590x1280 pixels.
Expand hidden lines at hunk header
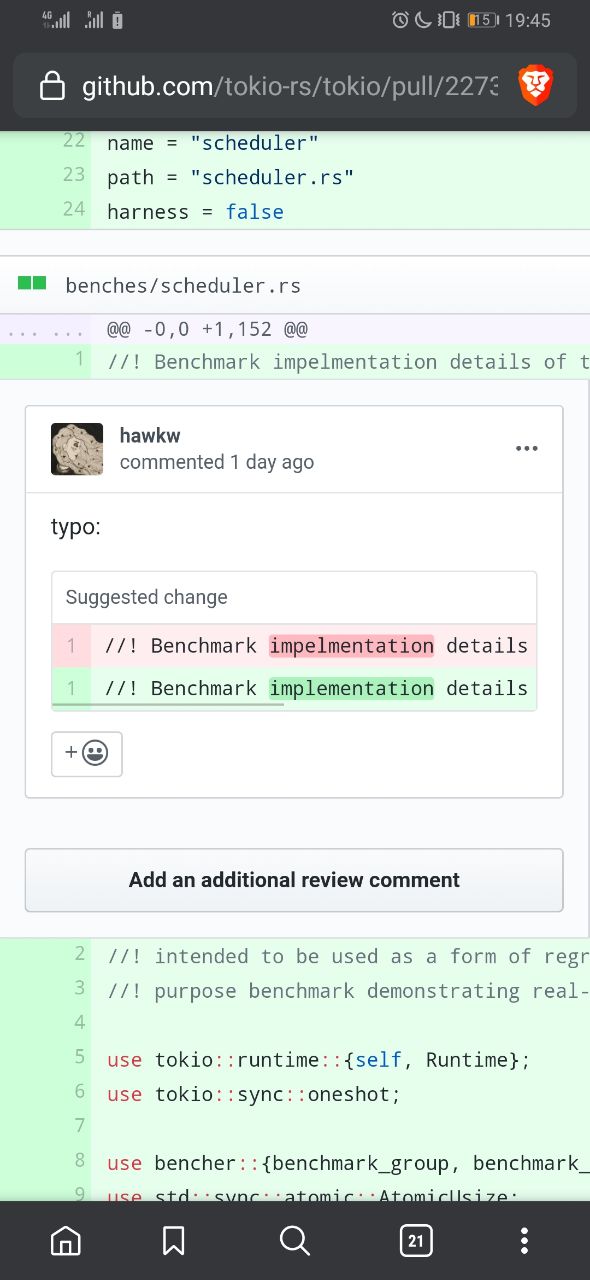pyautogui.click(x=45, y=329)
